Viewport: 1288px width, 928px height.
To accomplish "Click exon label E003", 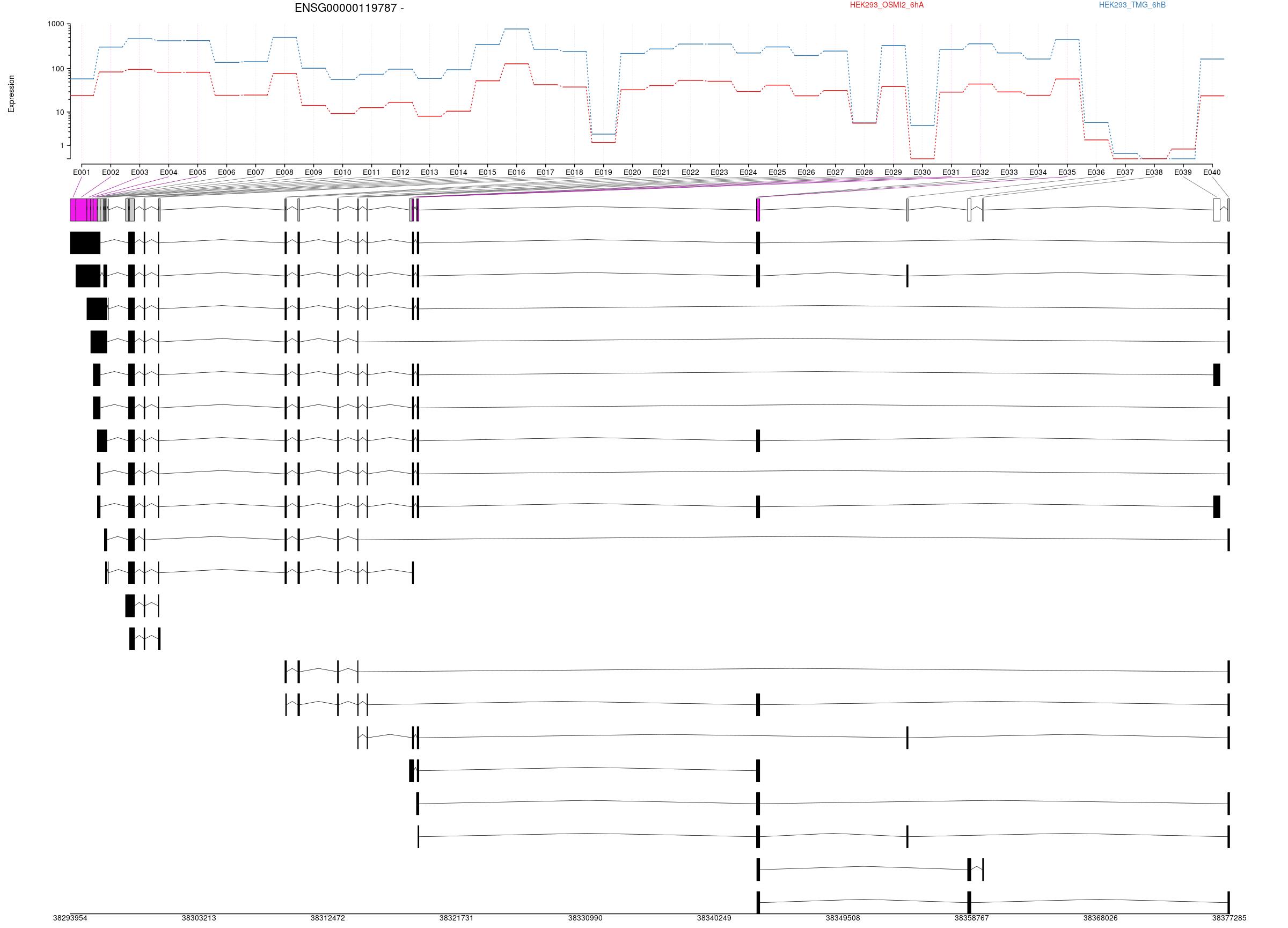I will coord(140,173).
